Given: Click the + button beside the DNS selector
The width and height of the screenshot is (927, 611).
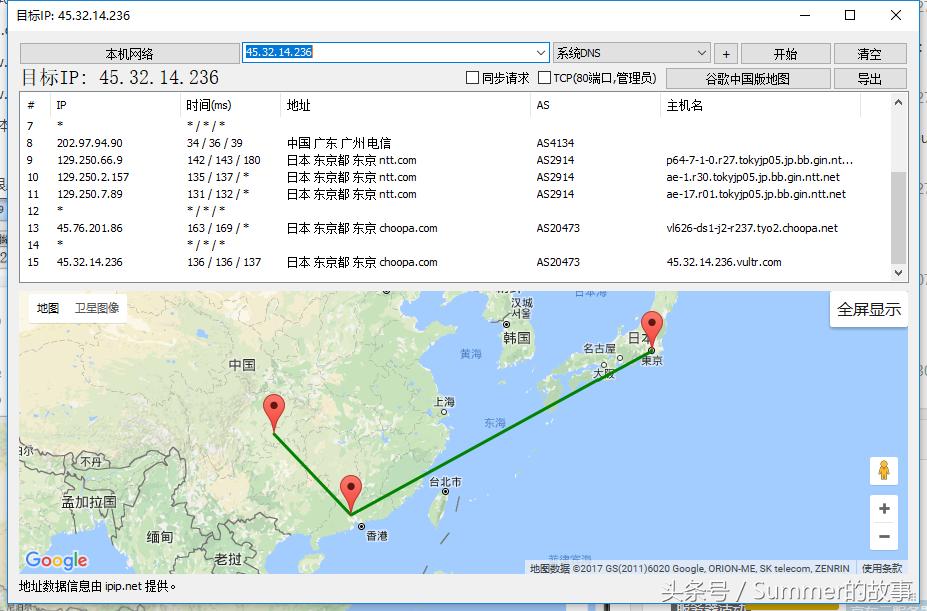Looking at the screenshot, I should click(725, 52).
